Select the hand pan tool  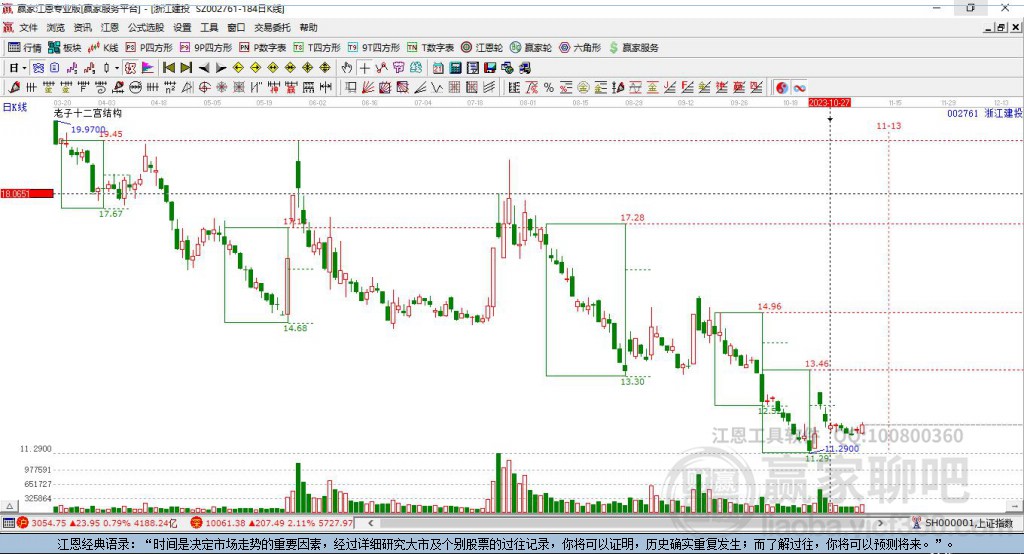[347, 68]
